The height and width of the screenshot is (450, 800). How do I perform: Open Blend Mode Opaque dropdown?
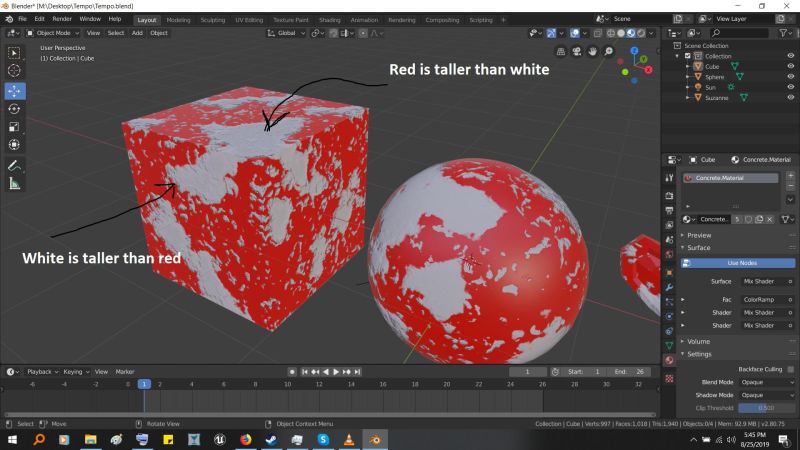(x=766, y=382)
